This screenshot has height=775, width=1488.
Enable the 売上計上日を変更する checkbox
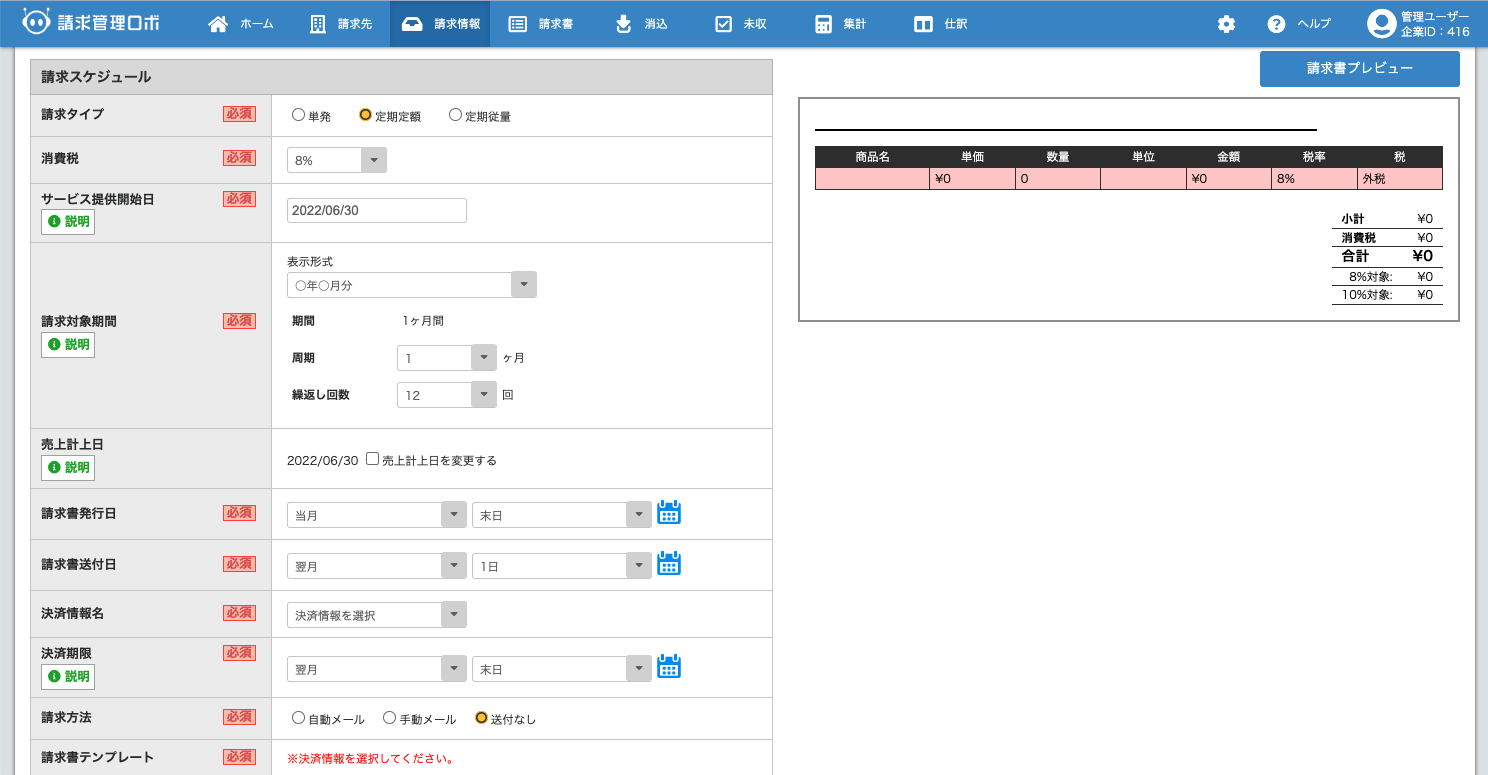point(372,457)
